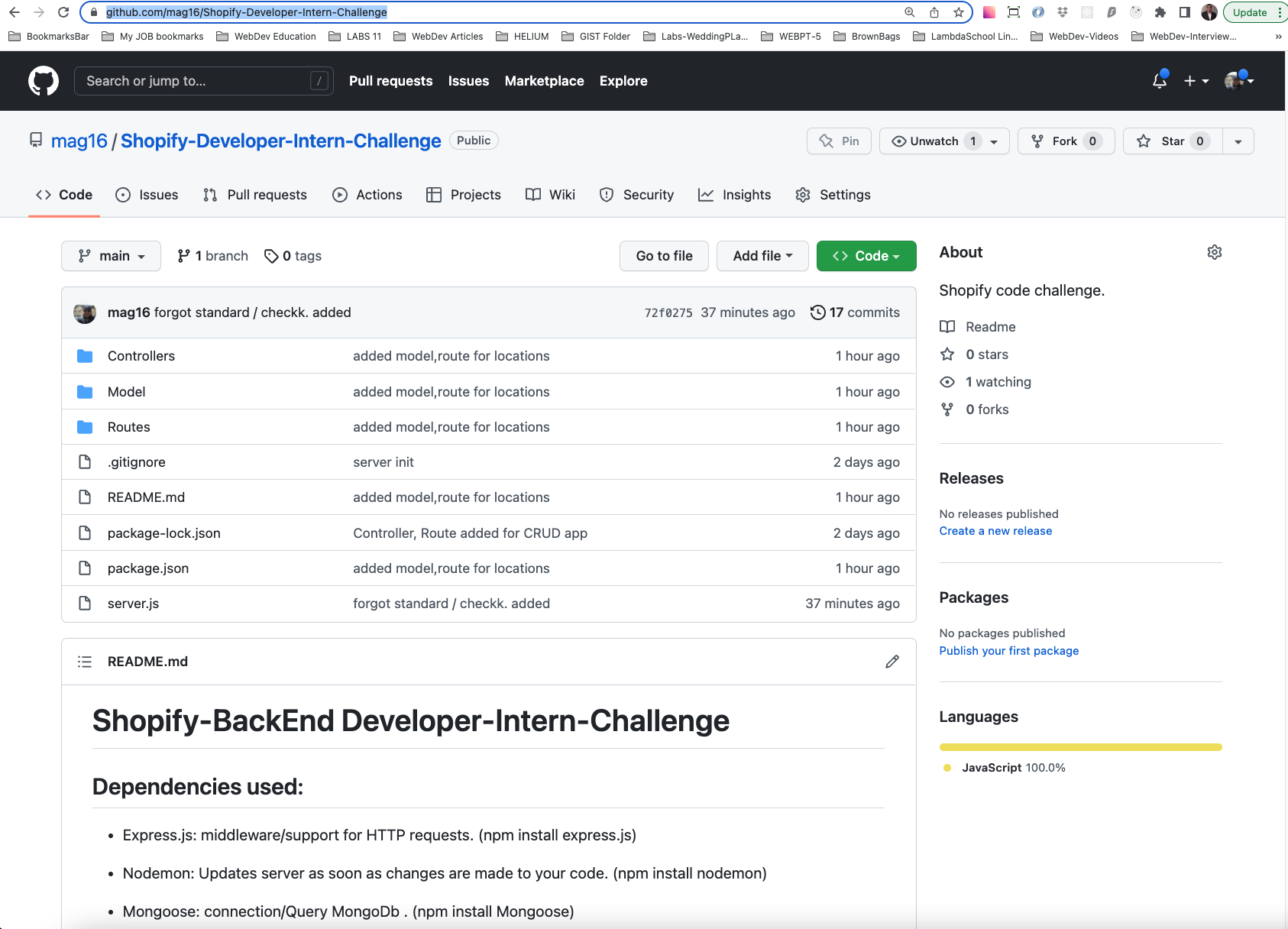The image size is (1288, 929).
Task: Pin this repository to profile
Action: (839, 141)
